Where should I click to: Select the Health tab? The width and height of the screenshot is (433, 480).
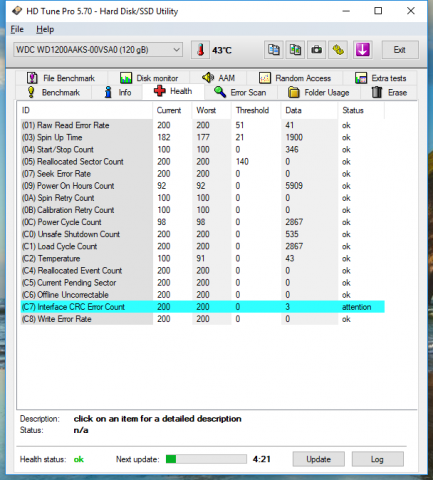tap(173, 91)
